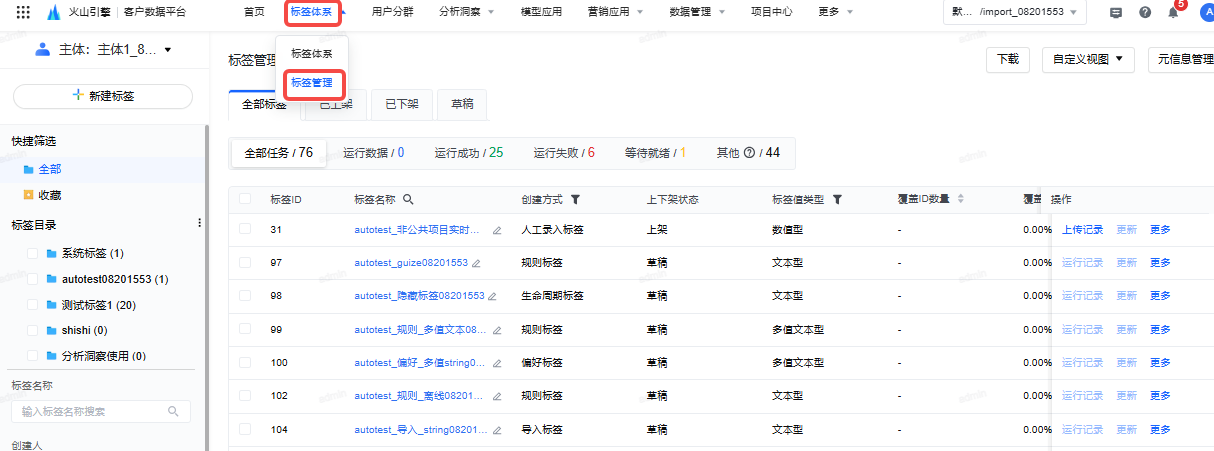
Task: Edit the name of tag ID 100
Action: [x=497, y=363]
